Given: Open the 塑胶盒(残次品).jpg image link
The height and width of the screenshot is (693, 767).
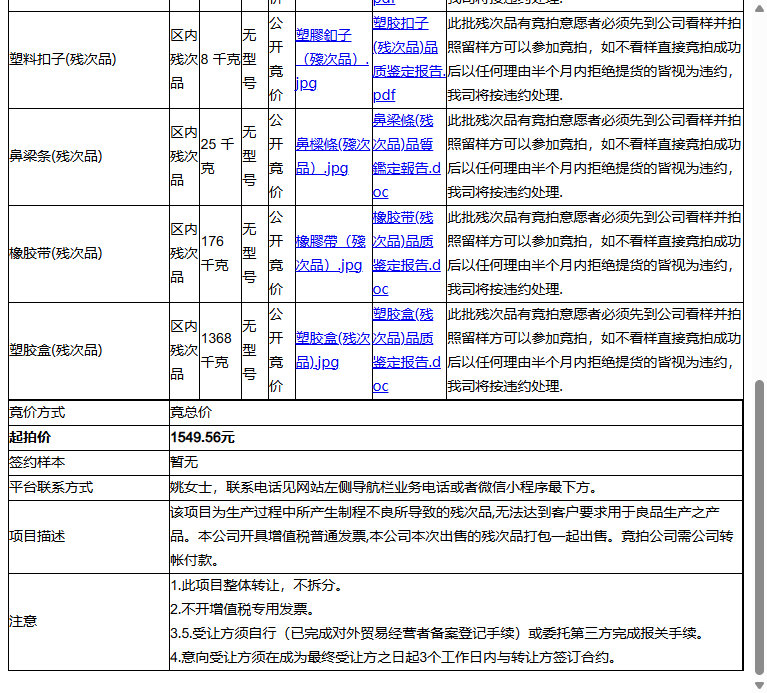Looking at the screenshot, I should point(333,350).
